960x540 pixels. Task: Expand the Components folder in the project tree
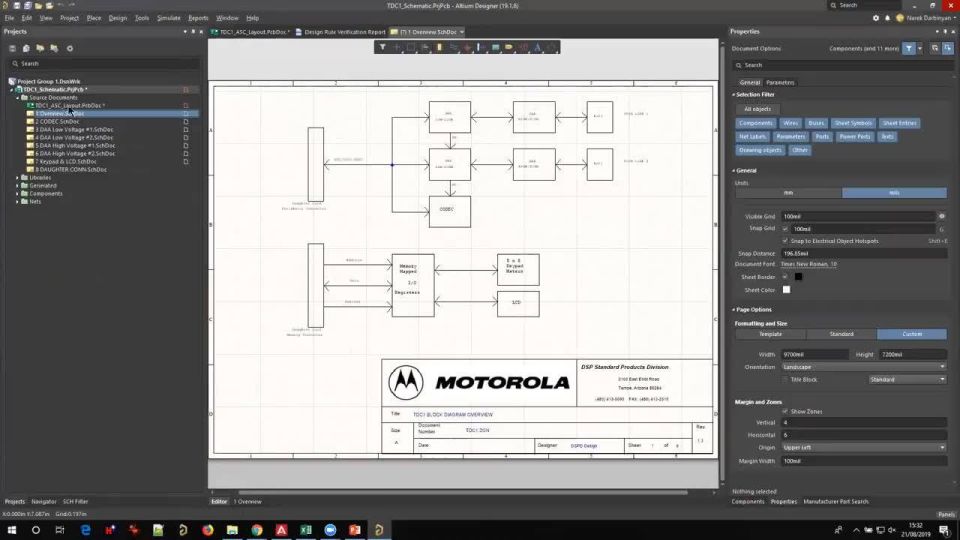(17, 193)
